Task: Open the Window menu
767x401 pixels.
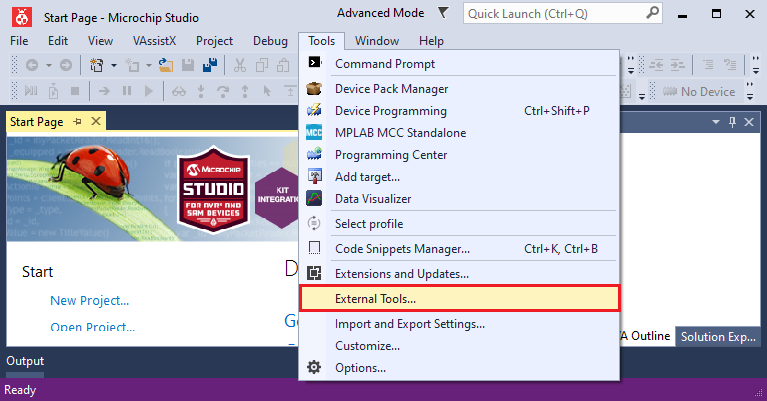Action: (x=377, y=41)
